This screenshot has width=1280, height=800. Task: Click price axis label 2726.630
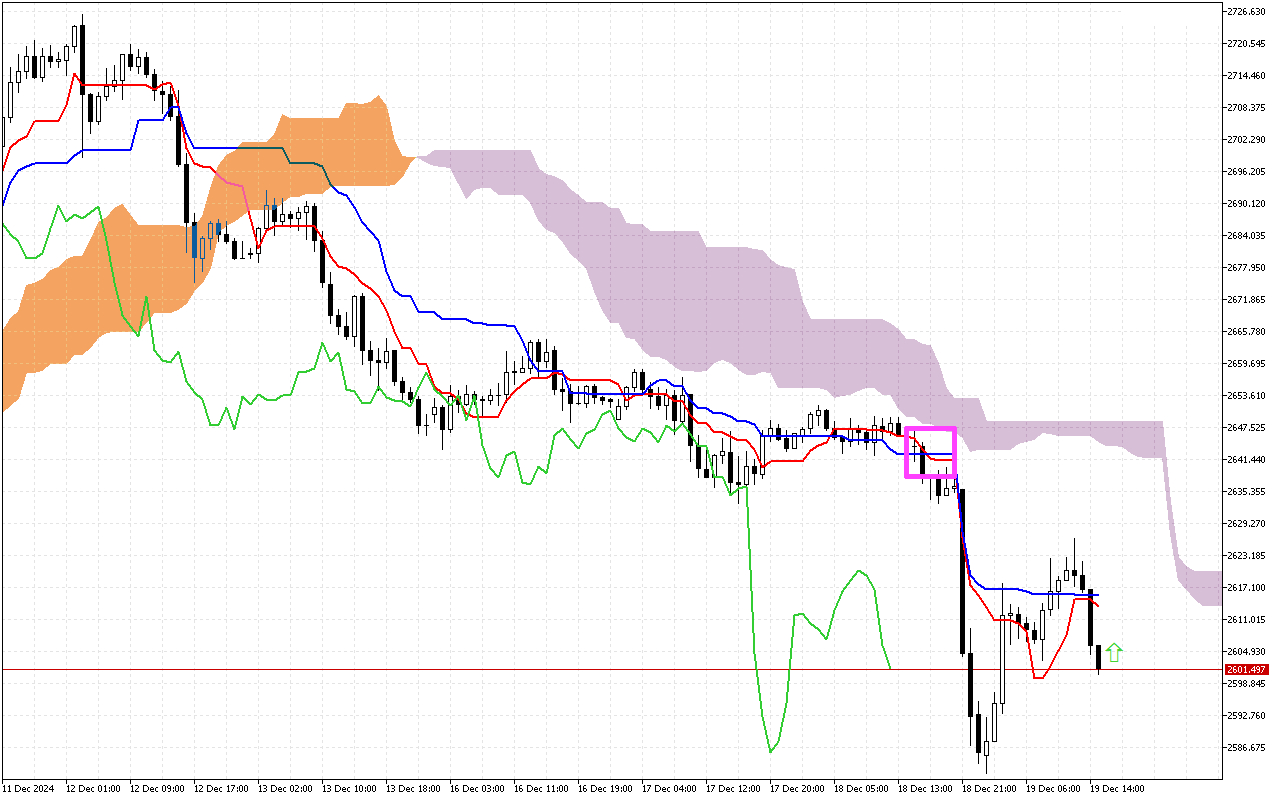click(1246, 12)
